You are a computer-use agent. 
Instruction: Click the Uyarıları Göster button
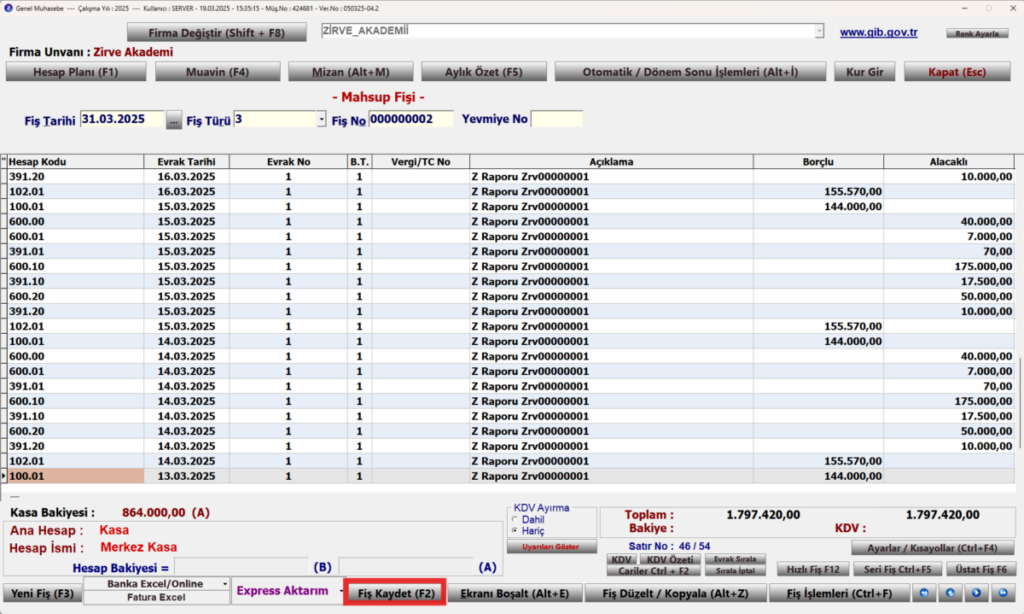click(x=551, y=547)
